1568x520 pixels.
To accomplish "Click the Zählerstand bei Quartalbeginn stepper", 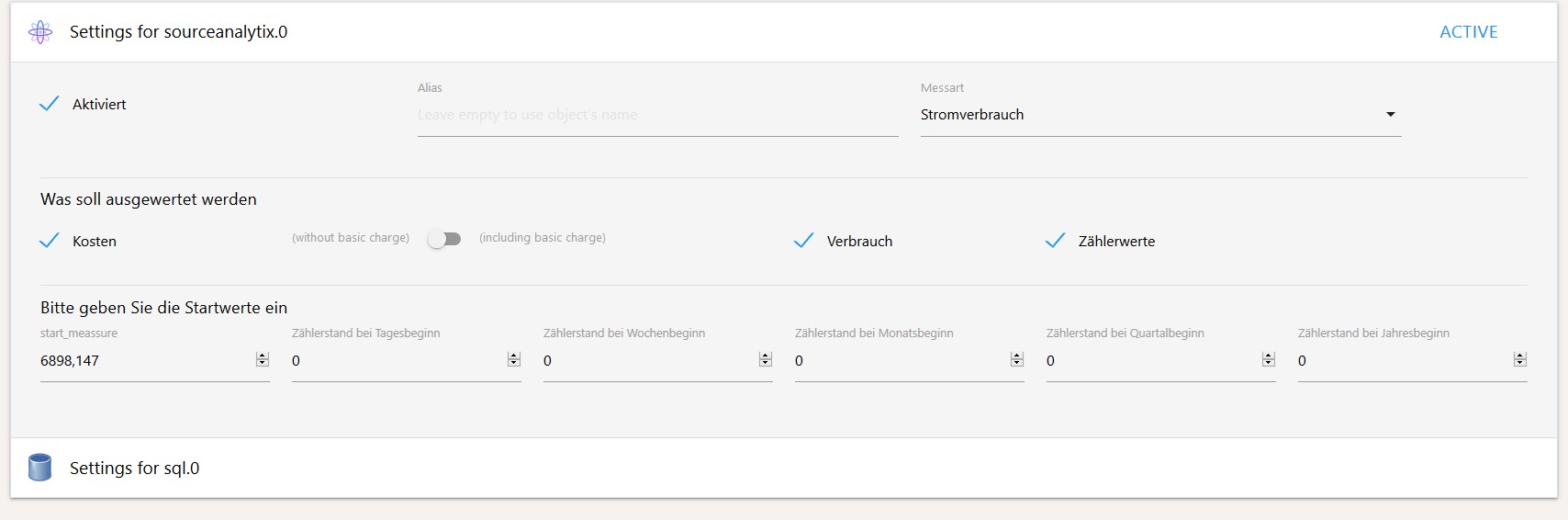I will tap(1269, 360).
